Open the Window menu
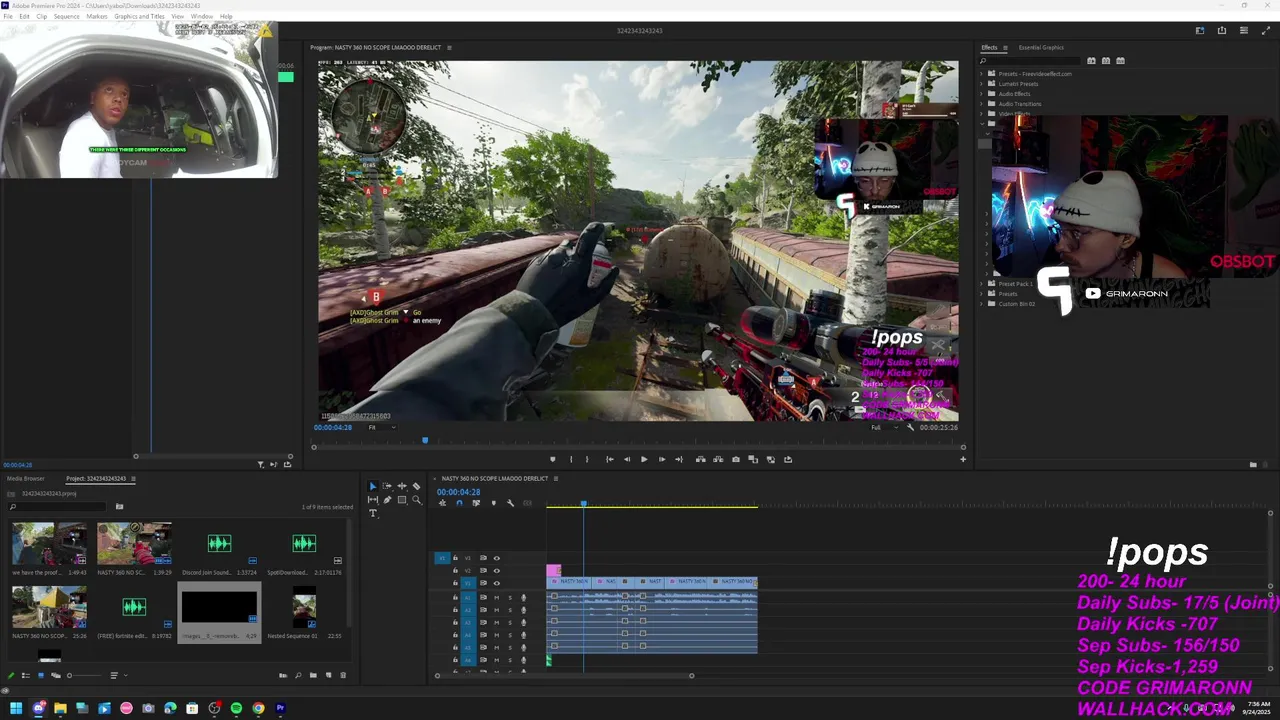Screen dimensions: 1280x720 201,17
